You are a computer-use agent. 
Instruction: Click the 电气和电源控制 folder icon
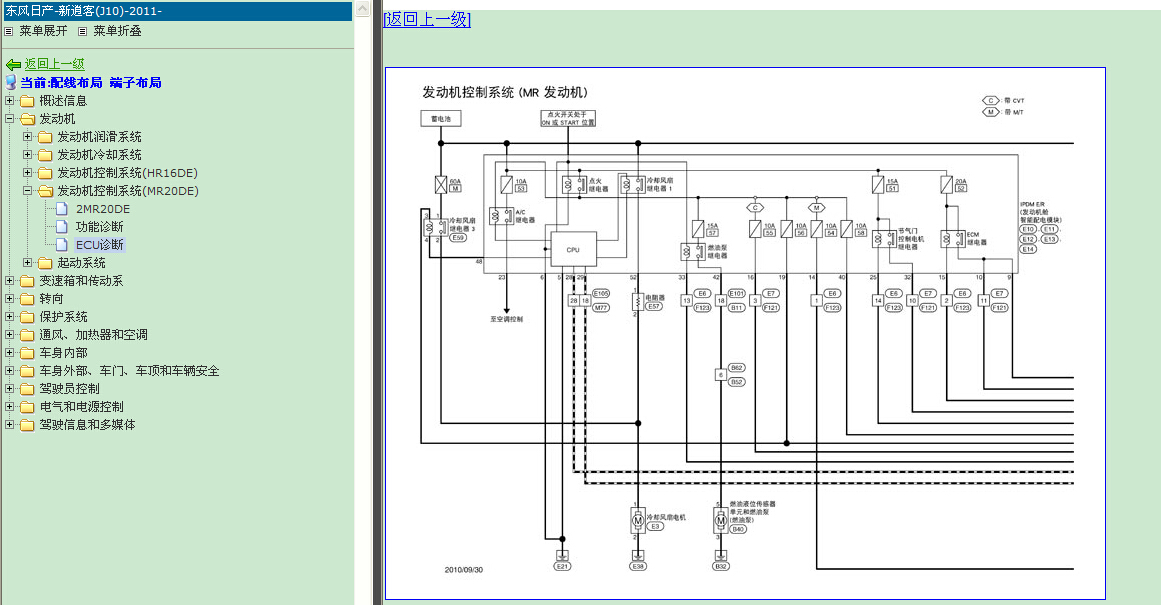point(27,407)
